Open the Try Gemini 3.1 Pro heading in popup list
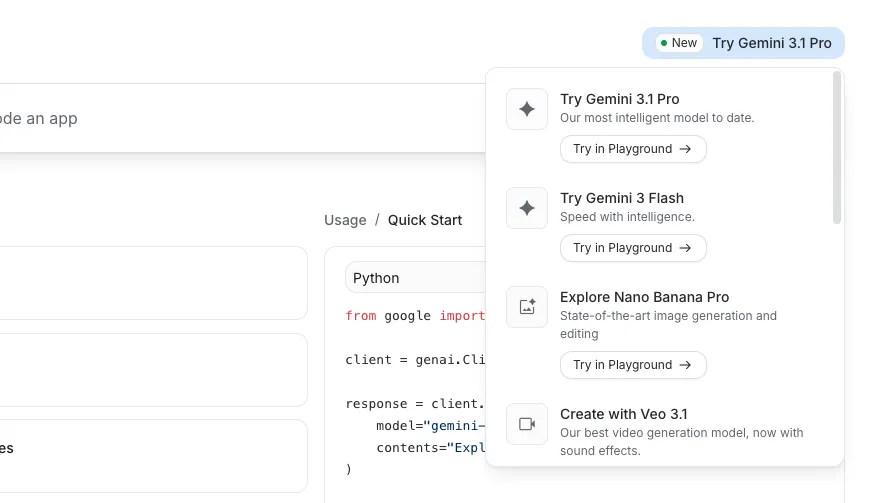This screenshot has width=875, height=503. point(619,99)
